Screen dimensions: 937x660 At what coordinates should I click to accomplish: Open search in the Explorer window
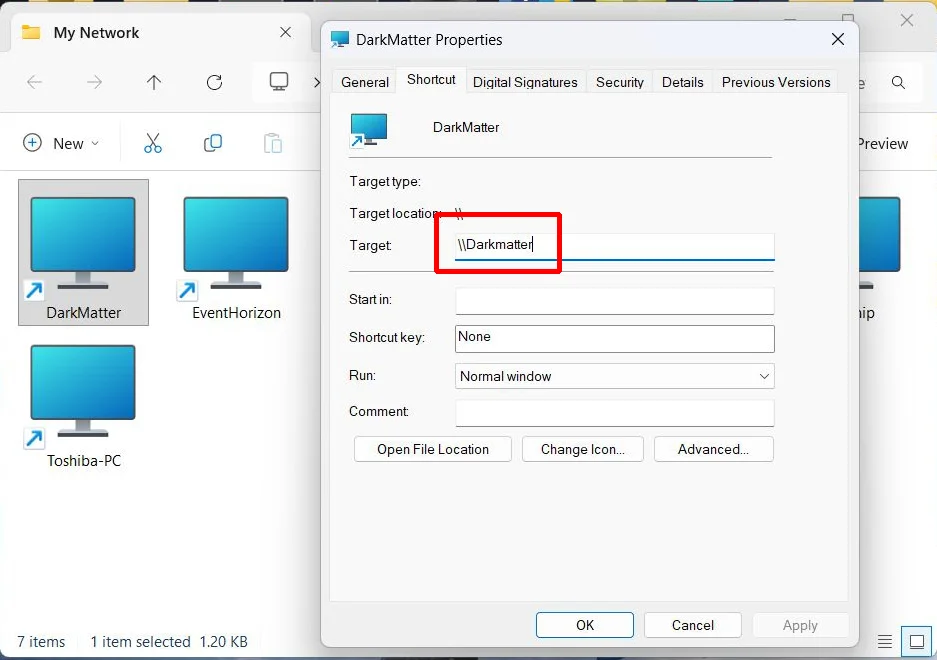coord(898,82)
